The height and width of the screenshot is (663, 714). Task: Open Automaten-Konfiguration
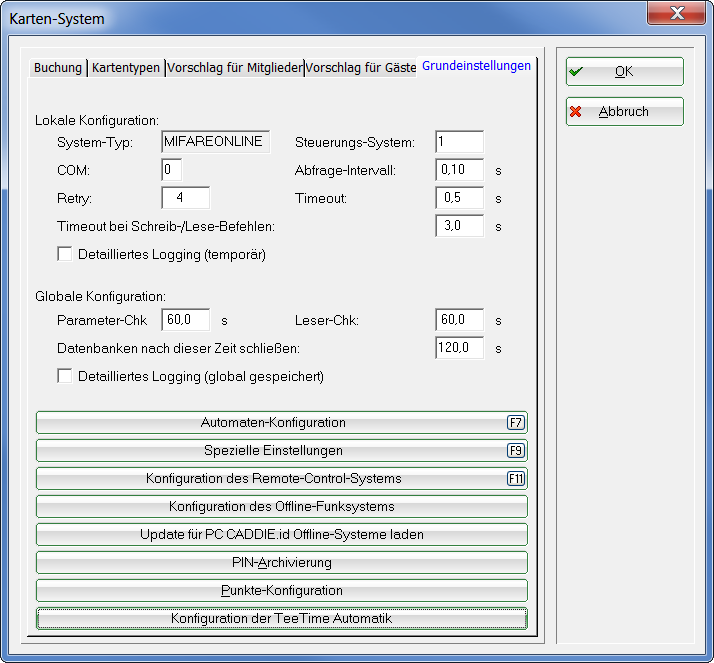pos(281,423)
